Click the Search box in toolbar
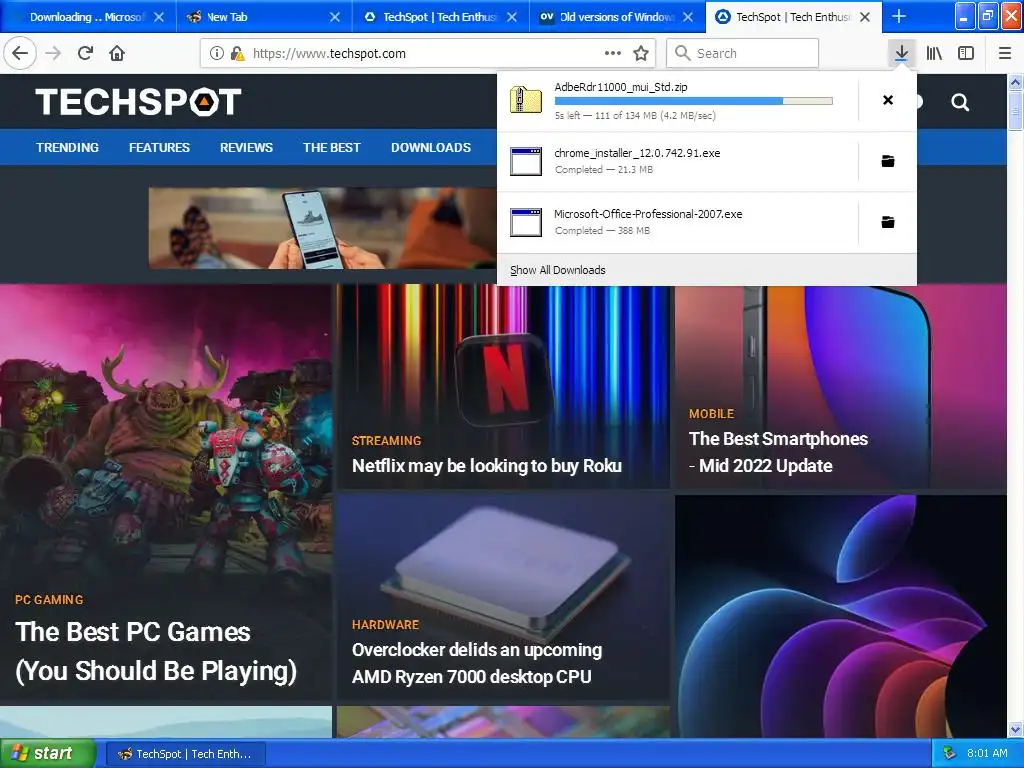This screenshot has height=768, width=1024. [x=743, y=54]
